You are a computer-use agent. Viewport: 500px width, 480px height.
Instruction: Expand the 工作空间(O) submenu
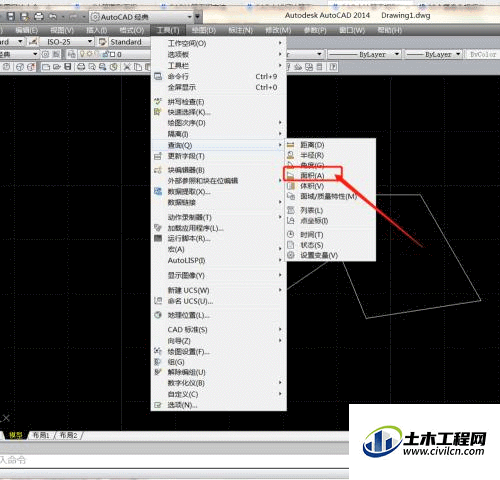(219, 43)
